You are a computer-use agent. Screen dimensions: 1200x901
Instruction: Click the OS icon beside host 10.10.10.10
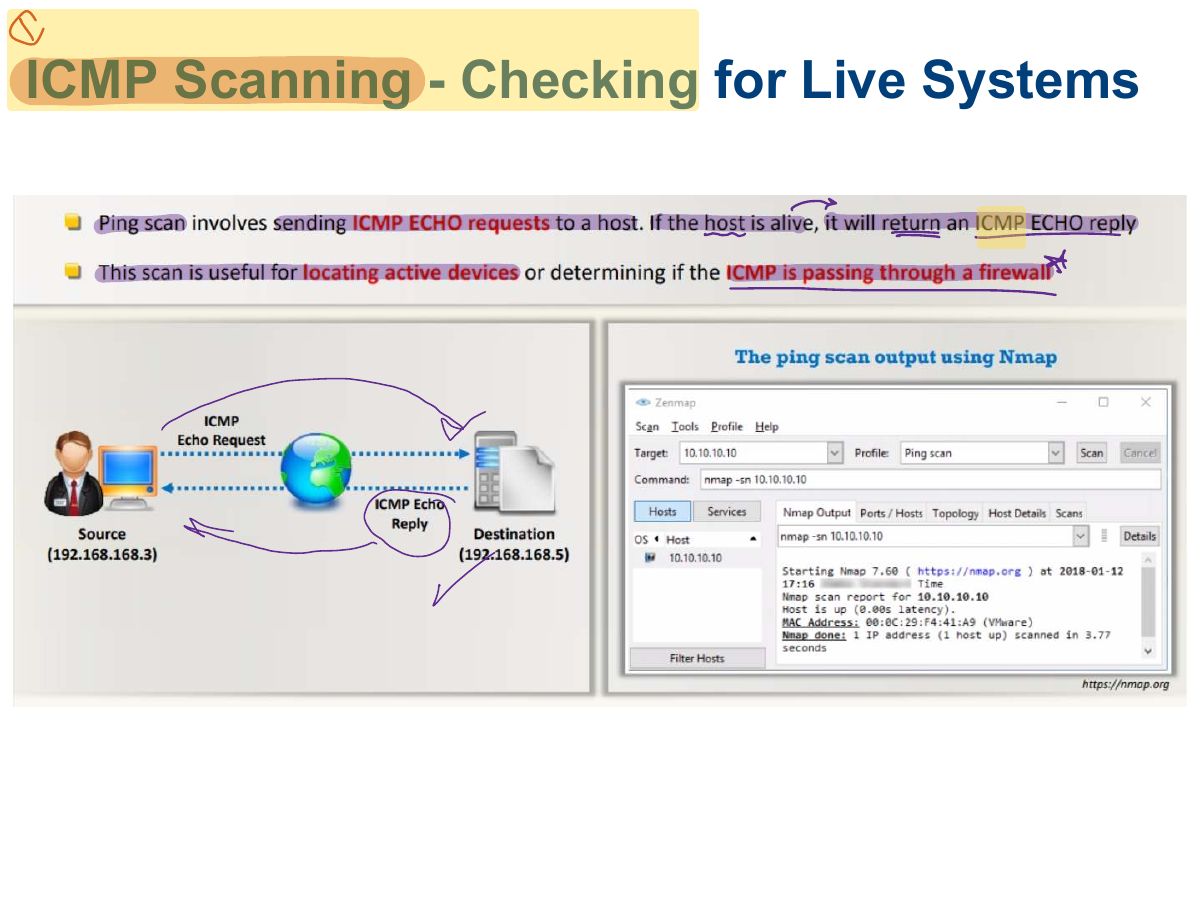[650, 558]
